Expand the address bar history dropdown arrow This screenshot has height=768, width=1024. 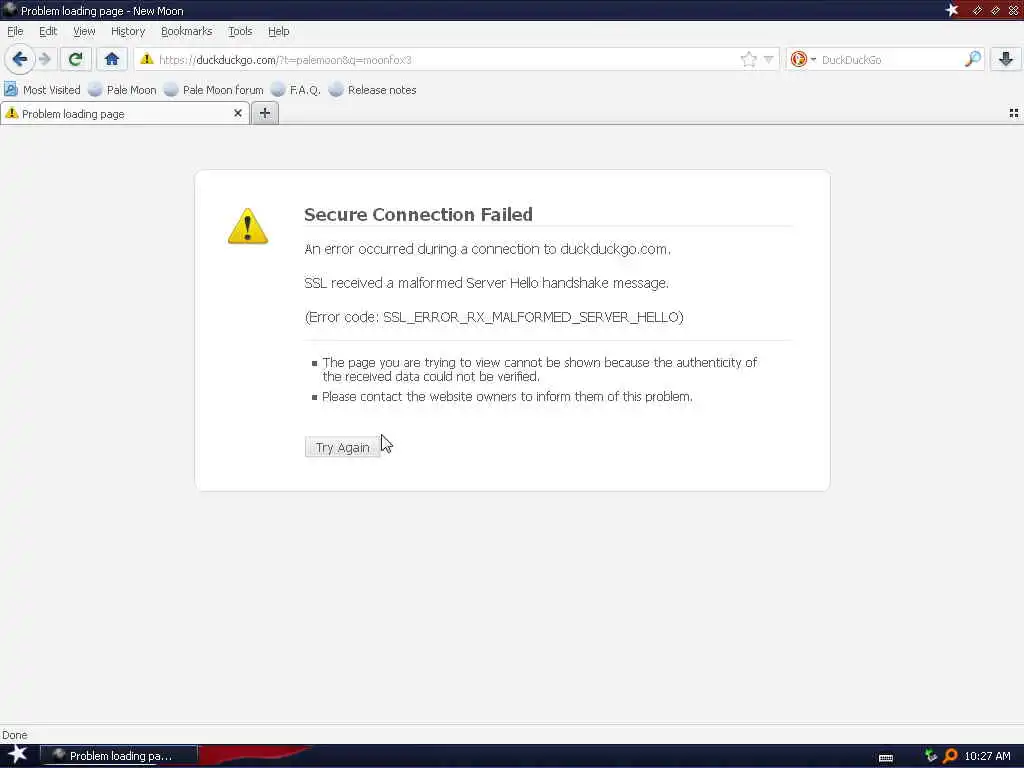click(x=769, y=59)
